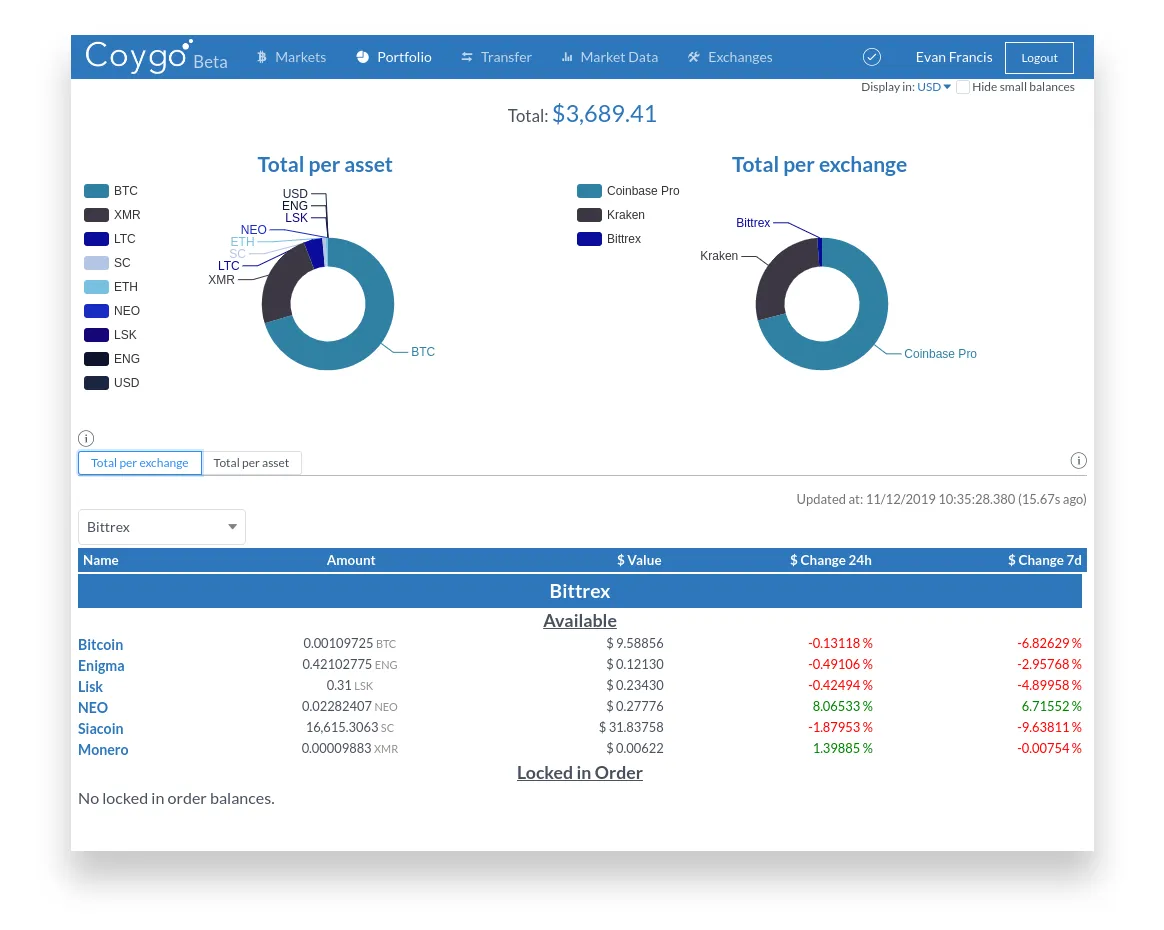1164x930 pixels.
Task: Click the XMR color swatch in legend
Action: click(x=97, y=215)
